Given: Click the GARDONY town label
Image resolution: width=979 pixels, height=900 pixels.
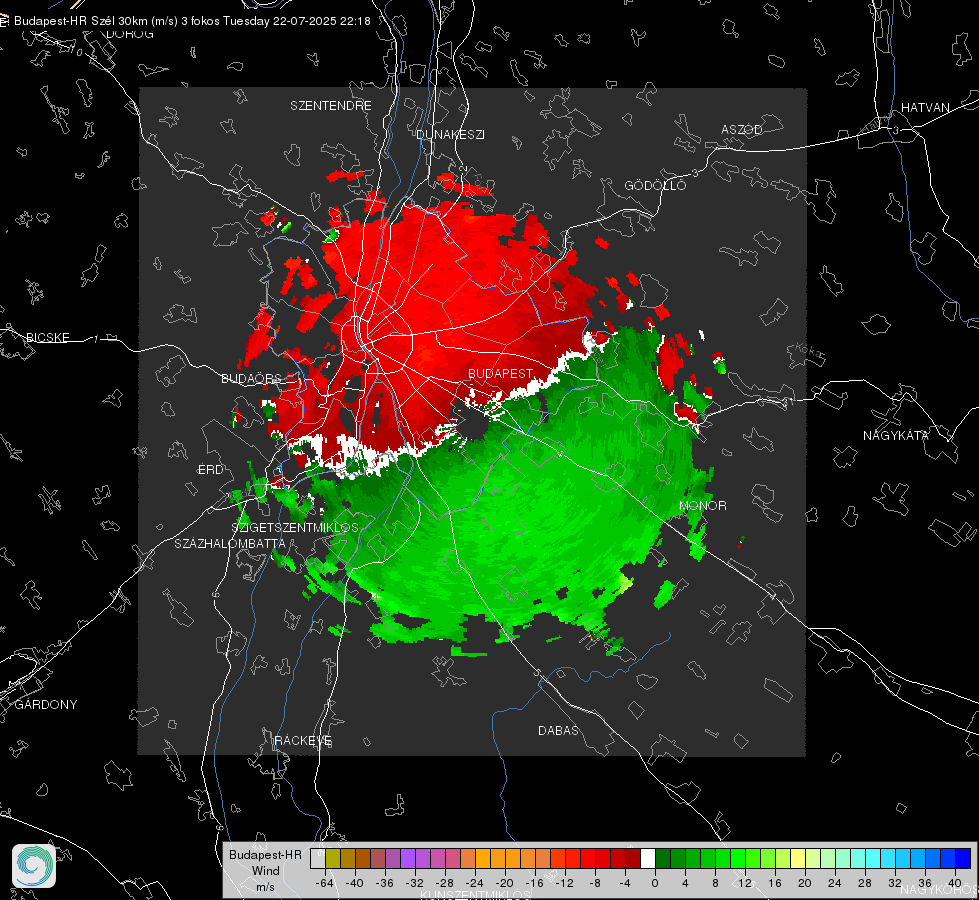Looking at the screenshot, I should [46, 705].
